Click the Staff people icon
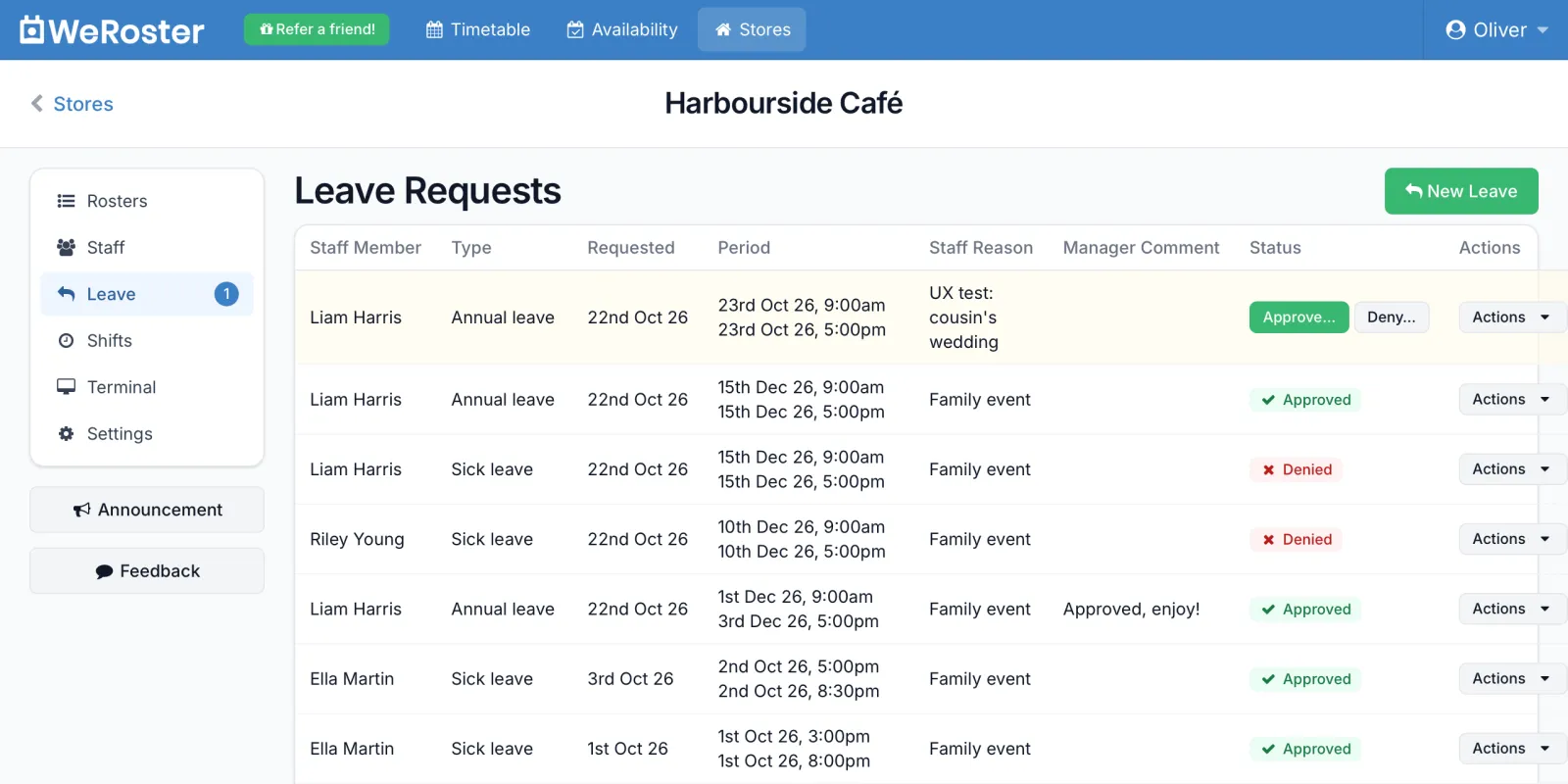1568x784 pixels. 66,247
